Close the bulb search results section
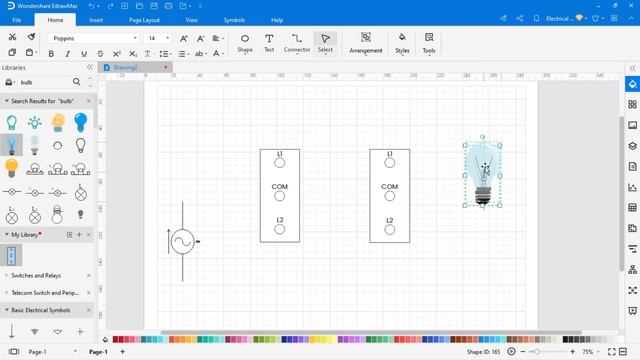This screenshot has height=360, width=640. (89, 101)
